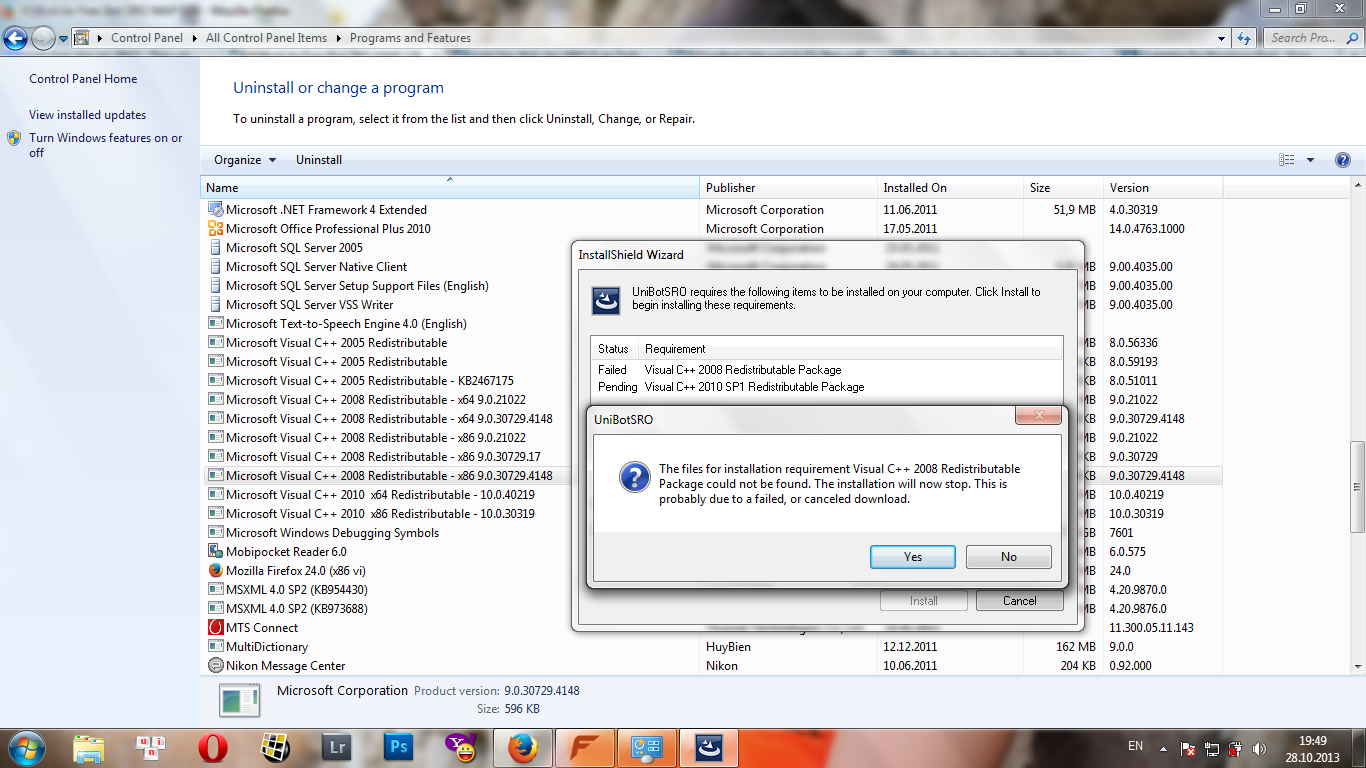Open the Windows Start menu
Screen dimensions: 1366x768
(26, 747)
